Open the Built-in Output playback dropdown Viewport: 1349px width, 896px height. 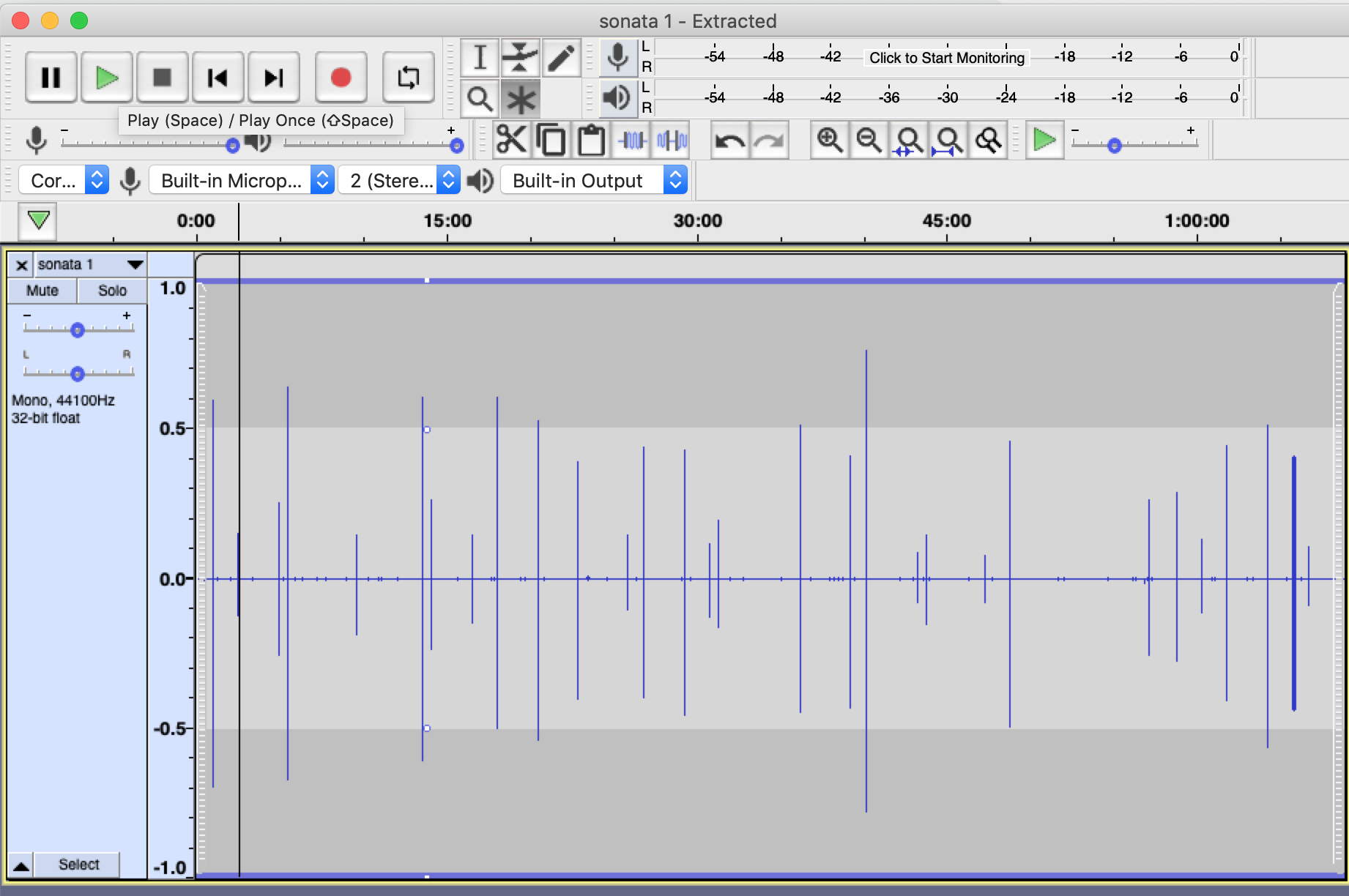tap(594, 180)
